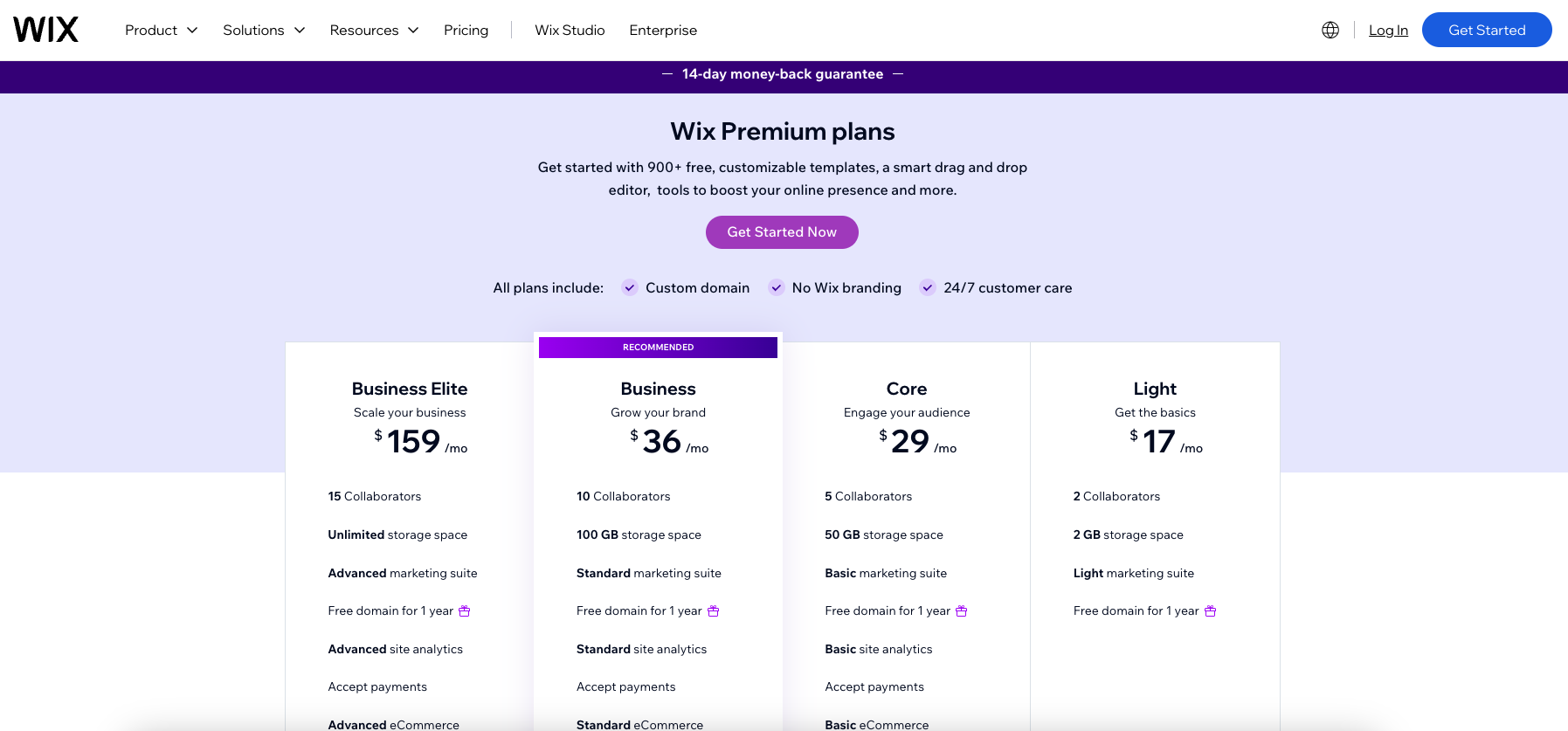Click the Log In link
Screen dimensions: 1568x731
tap(1388, 30)
